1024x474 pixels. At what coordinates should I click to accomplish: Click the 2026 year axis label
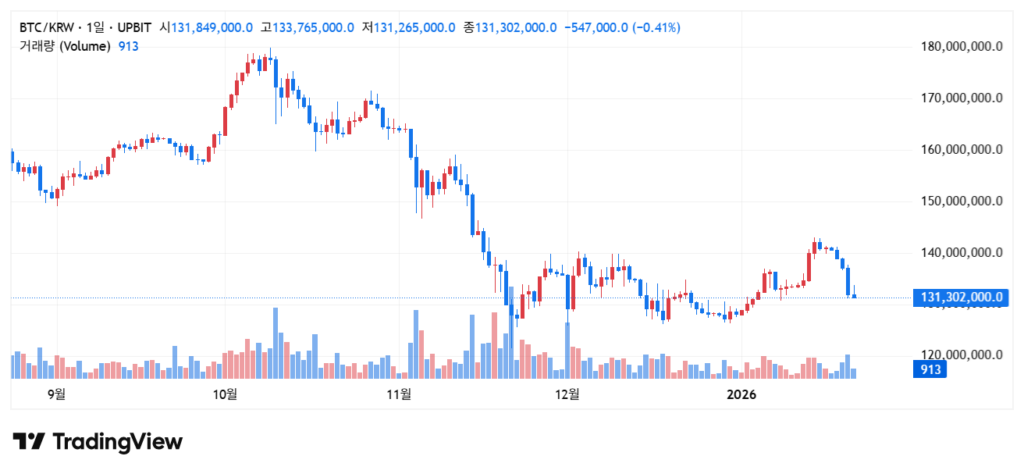coord(741,394)
